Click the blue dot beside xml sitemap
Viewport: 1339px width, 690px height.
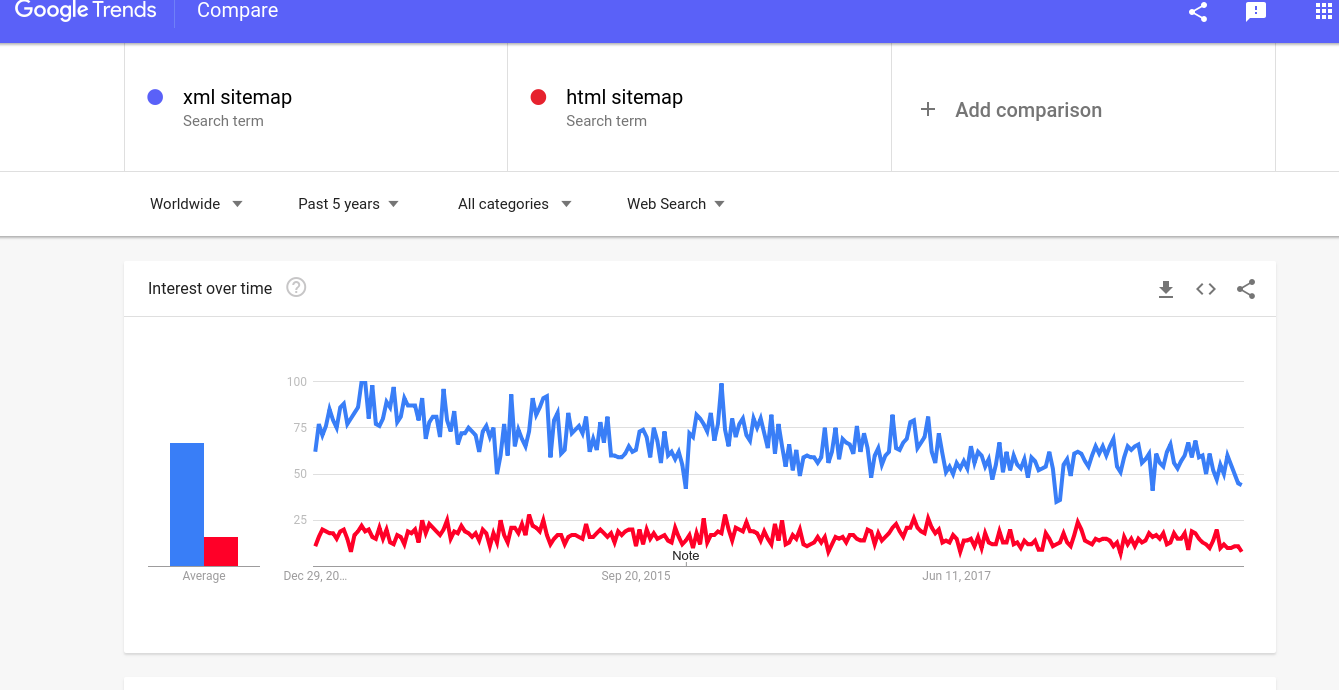coord(155,96)
